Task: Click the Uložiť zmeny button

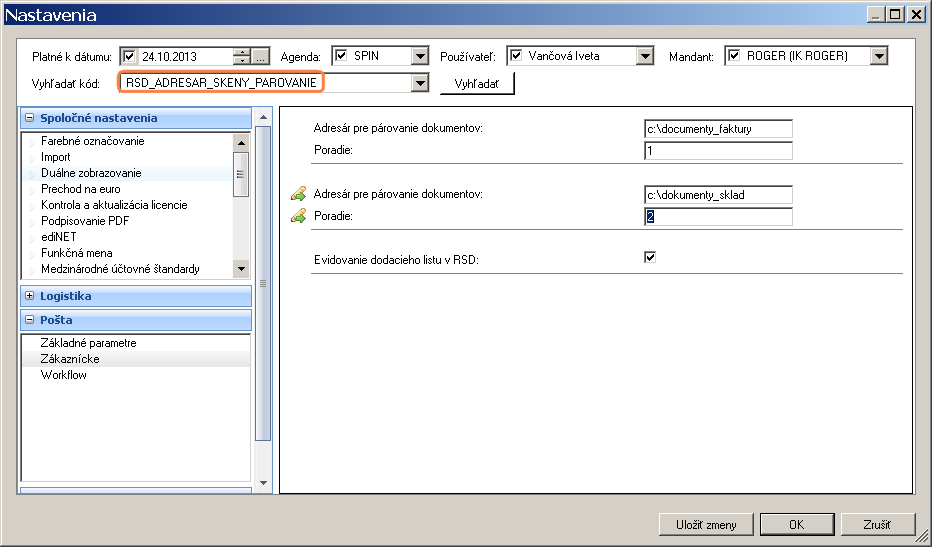Action: (x=706, y=524)
